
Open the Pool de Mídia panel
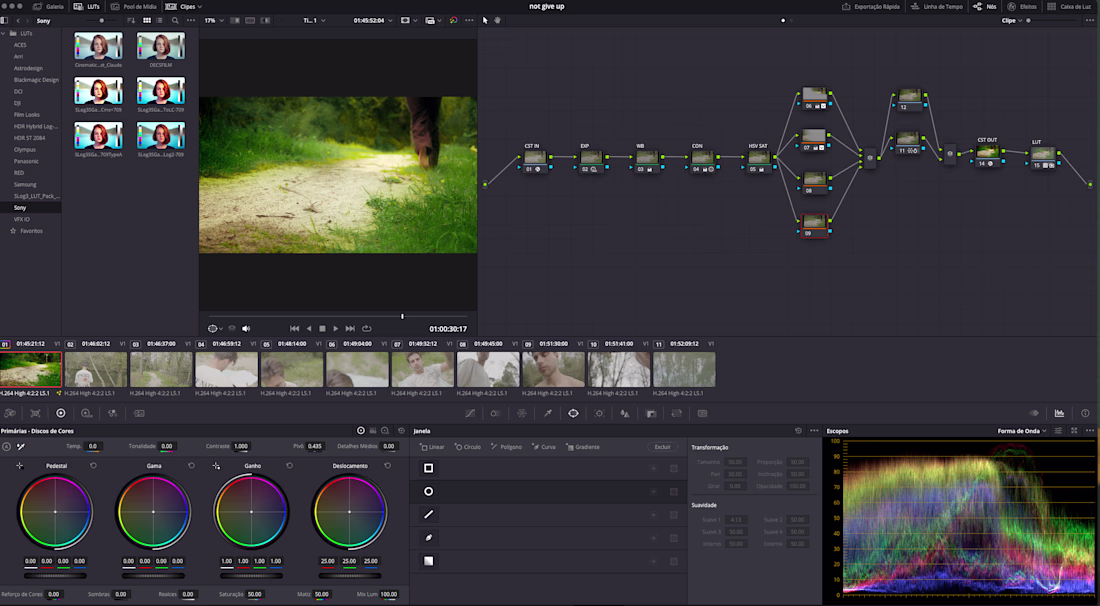134,6
